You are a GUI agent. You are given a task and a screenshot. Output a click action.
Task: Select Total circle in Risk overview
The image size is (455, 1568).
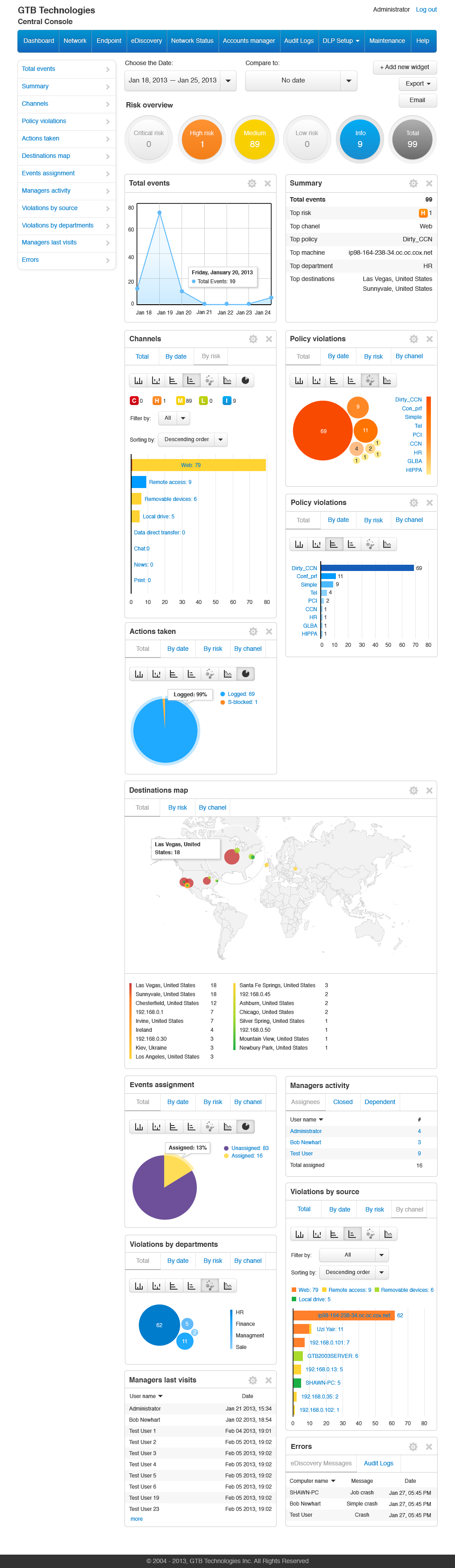tap(413, 139)
